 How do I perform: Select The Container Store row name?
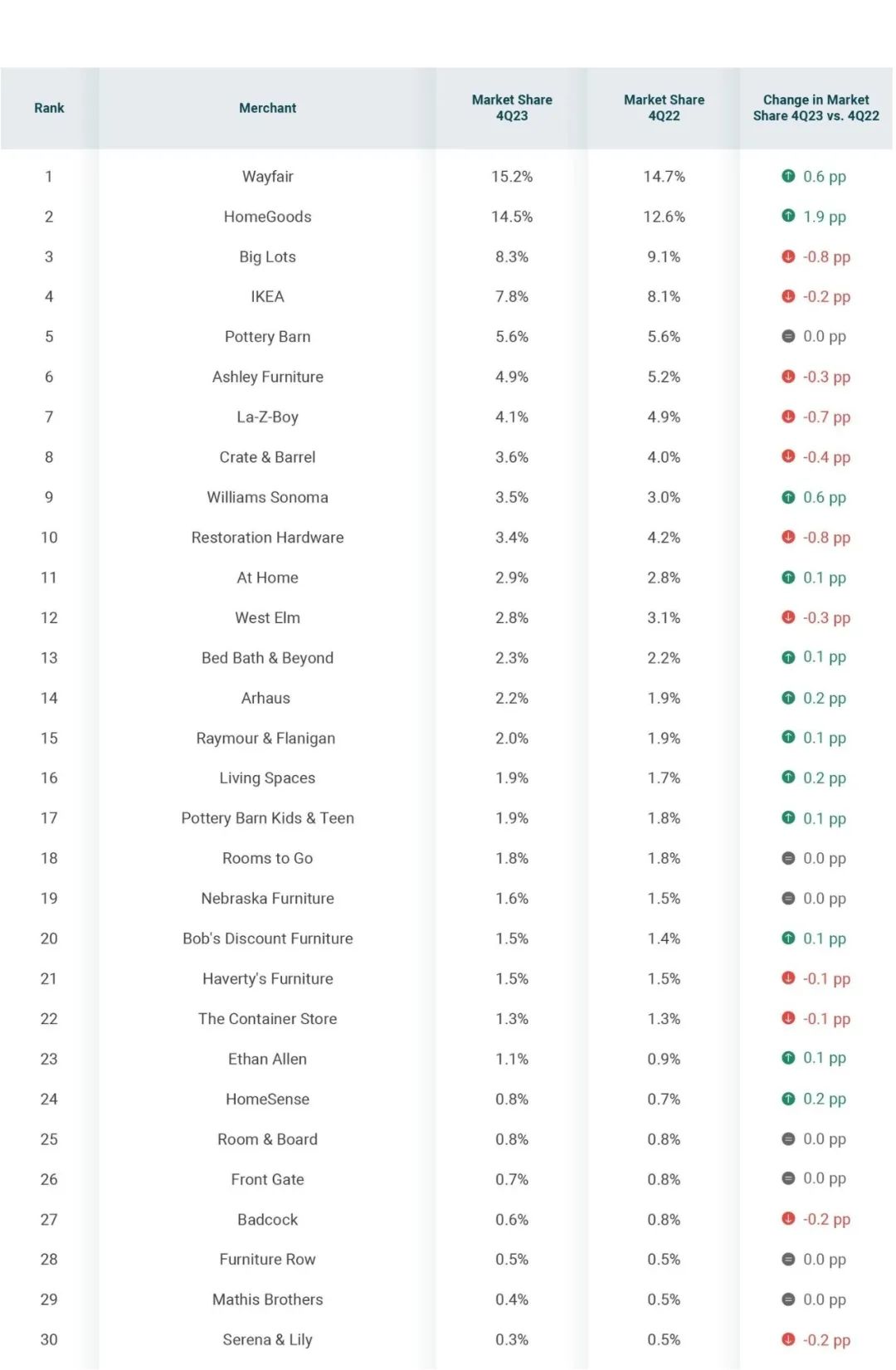point(267,1018)
